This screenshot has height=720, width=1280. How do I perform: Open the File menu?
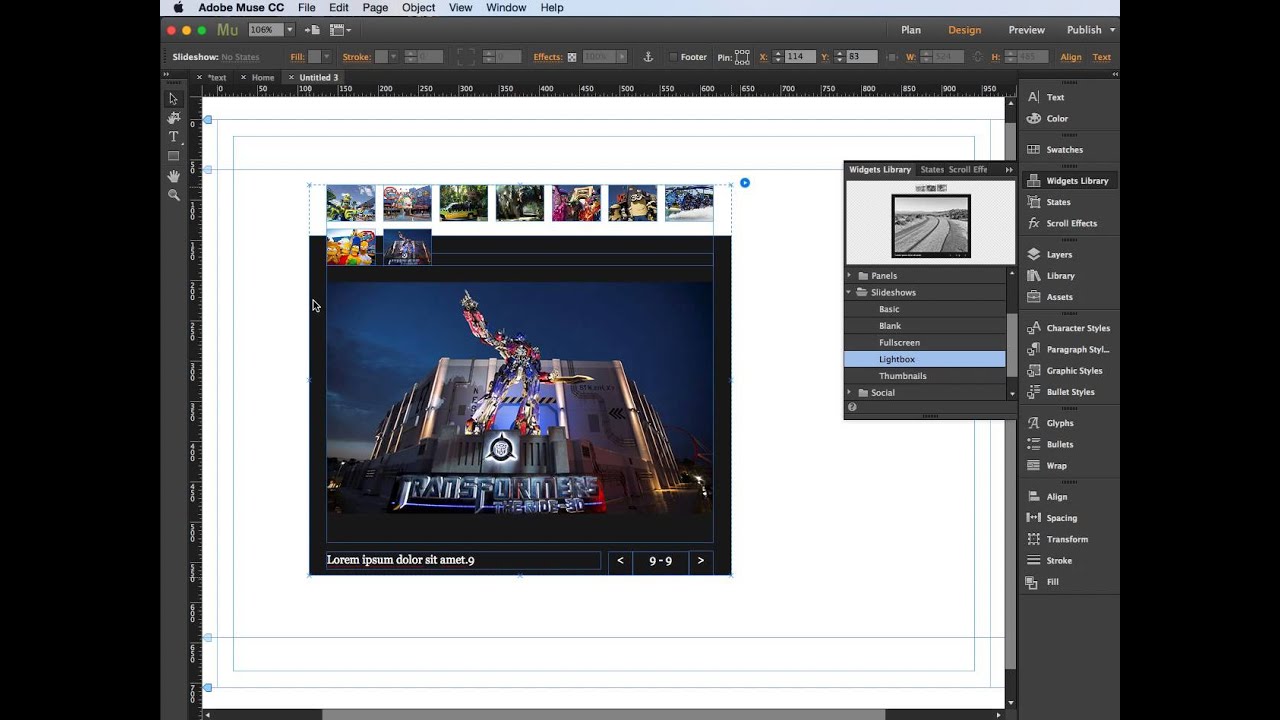coord(307,8)
